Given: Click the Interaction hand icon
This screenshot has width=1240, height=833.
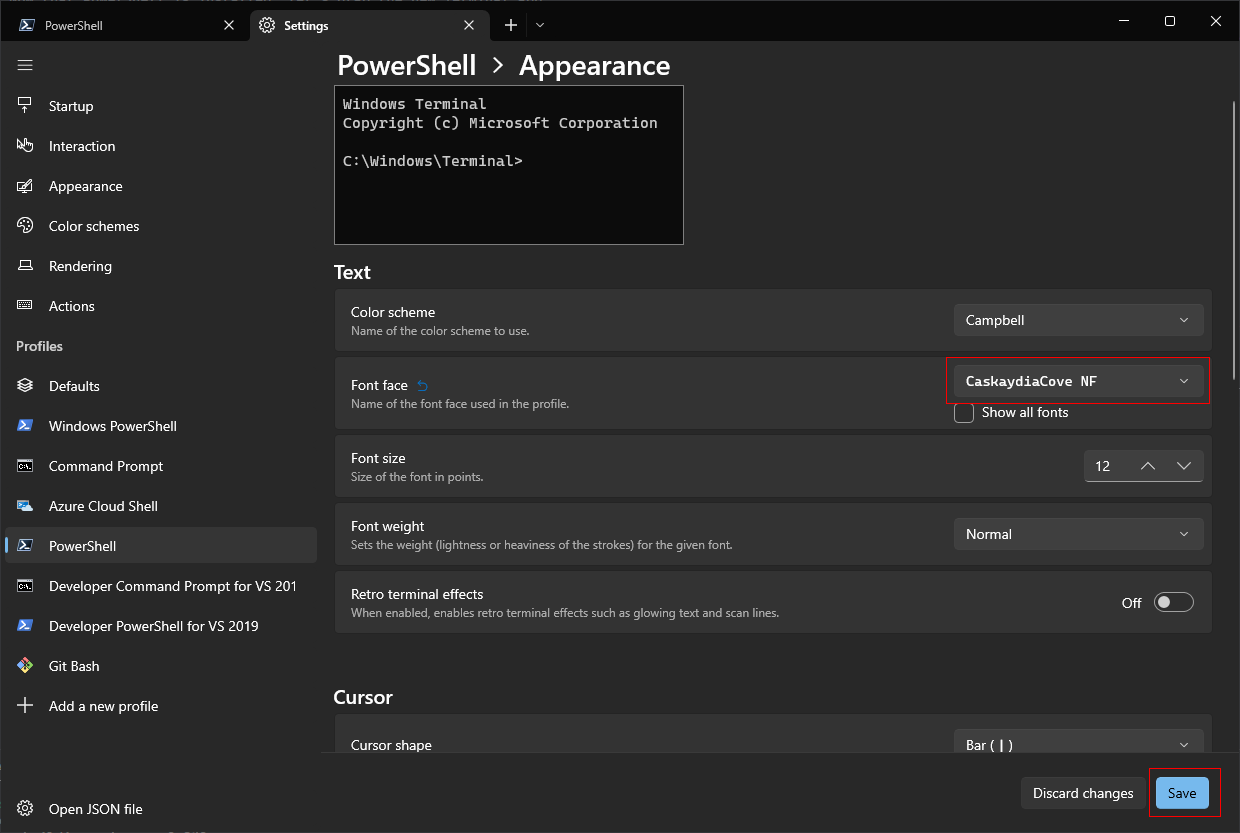Looking at the screenshot, I should pyautogui.click(x=25, y=145).
